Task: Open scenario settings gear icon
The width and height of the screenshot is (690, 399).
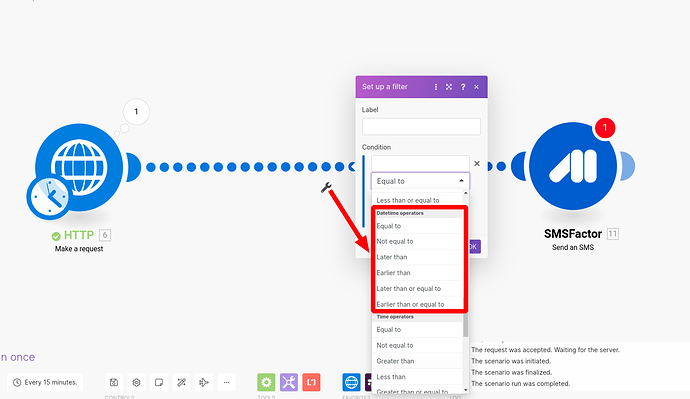Action: (136, 382)
